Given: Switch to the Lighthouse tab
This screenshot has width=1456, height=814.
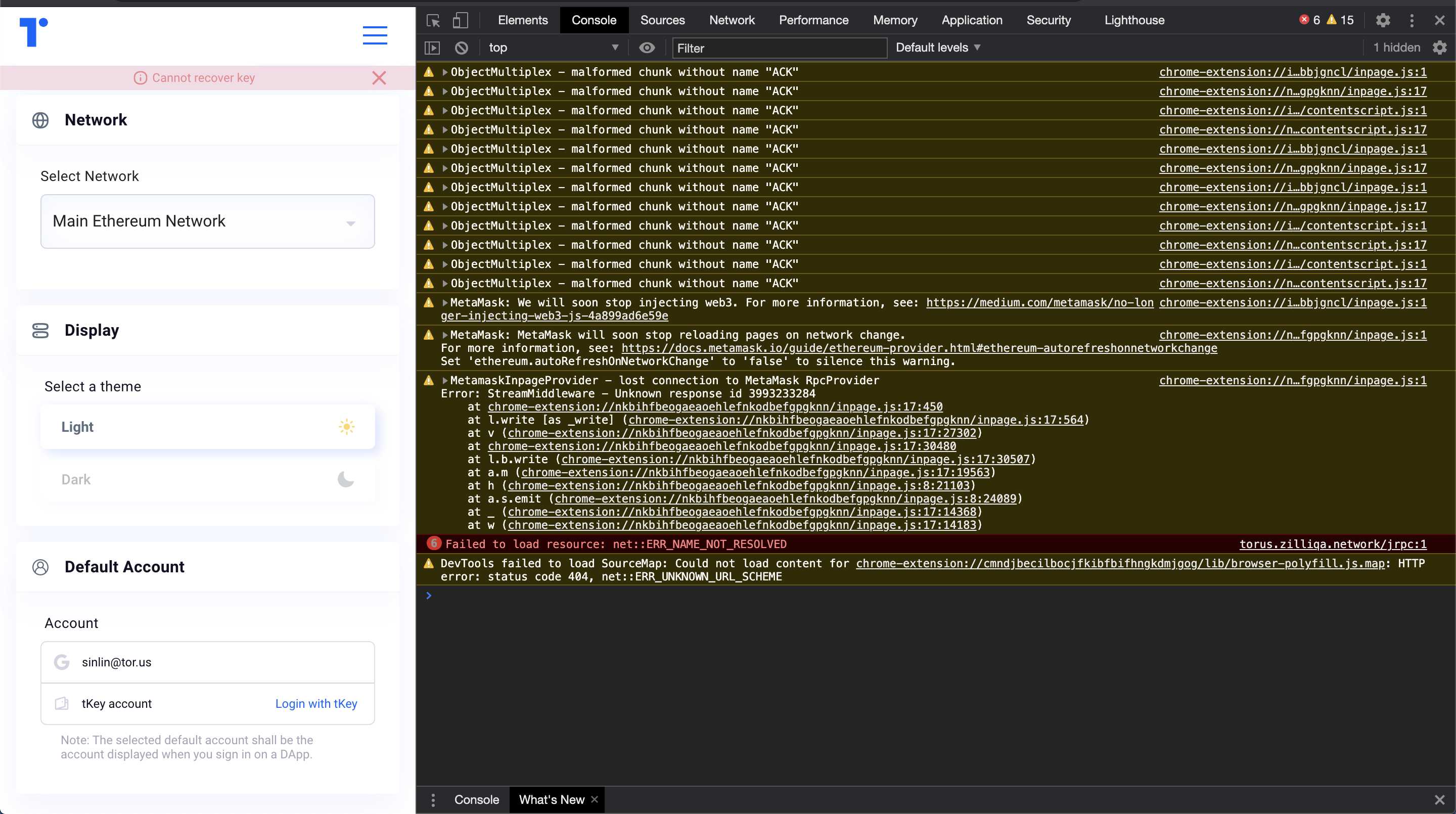Looking at the screenshot, I should point(1134,20).
